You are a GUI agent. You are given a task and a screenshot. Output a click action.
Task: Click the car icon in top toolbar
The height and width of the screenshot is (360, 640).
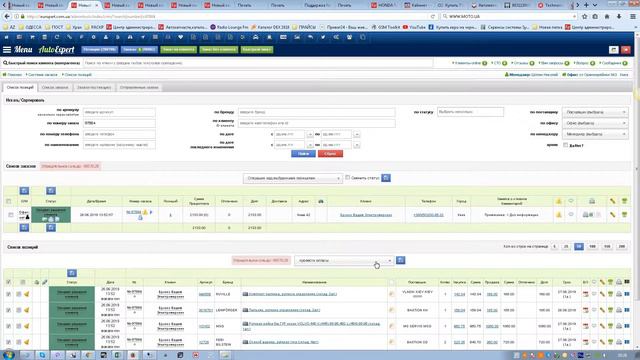point(256,37)
